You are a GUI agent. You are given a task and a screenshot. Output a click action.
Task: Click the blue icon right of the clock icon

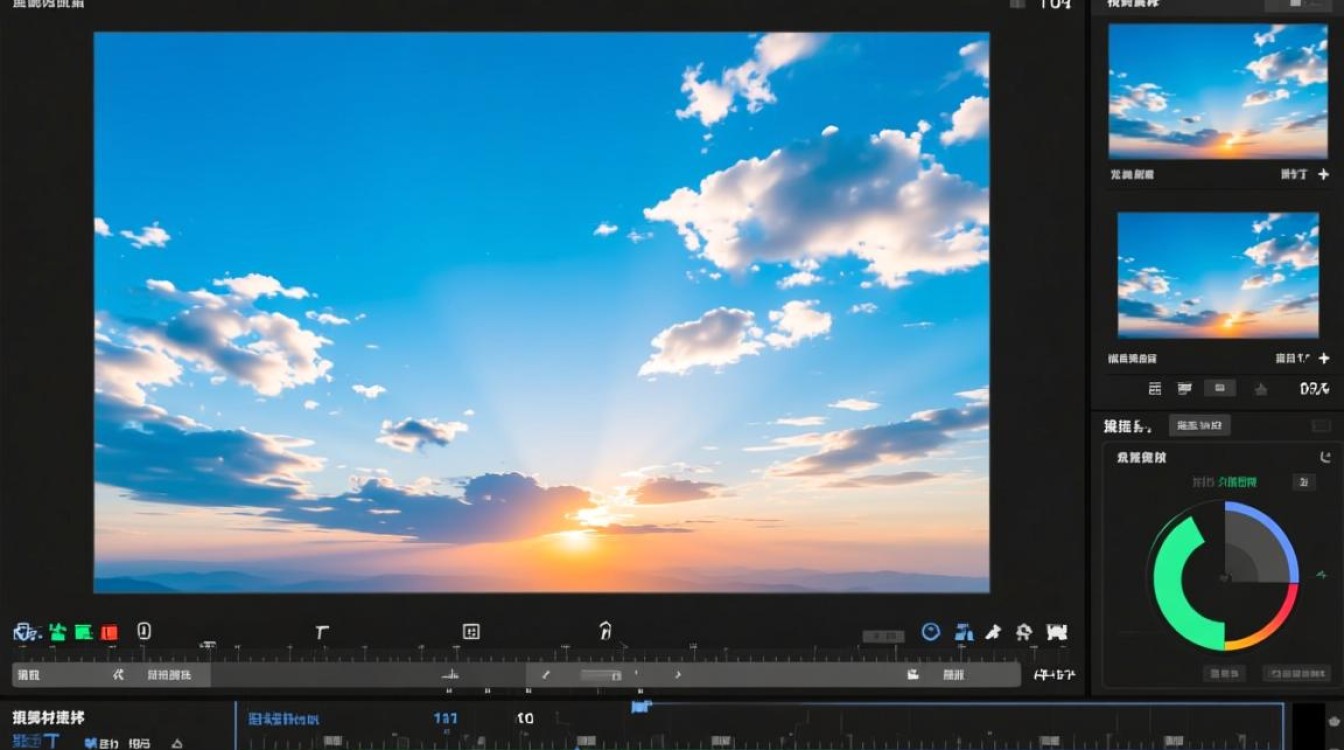(x=964, y=632)
